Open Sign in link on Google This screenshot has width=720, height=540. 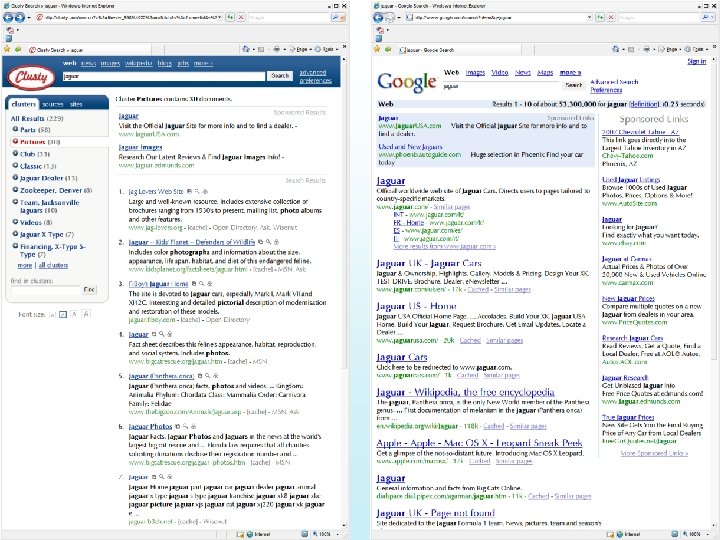pyautogui.click(x=697, y=62)
